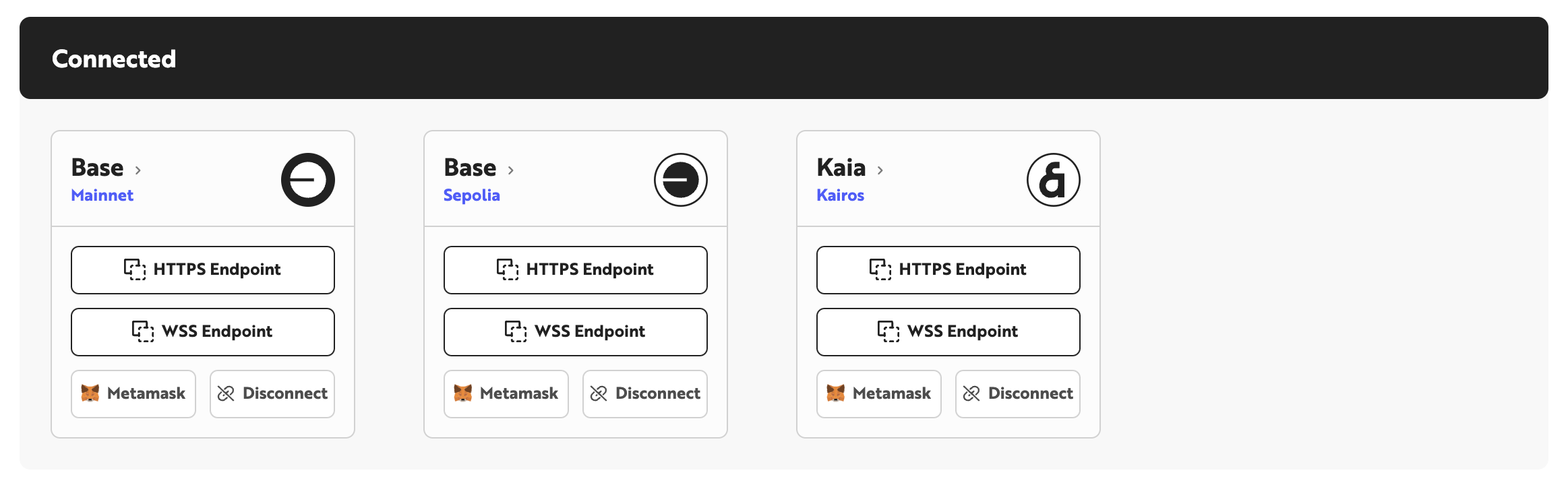This screenshot has height=485, width=1568.
Task: Open the Kairos link under Kaia
Action: pos(840,195)
